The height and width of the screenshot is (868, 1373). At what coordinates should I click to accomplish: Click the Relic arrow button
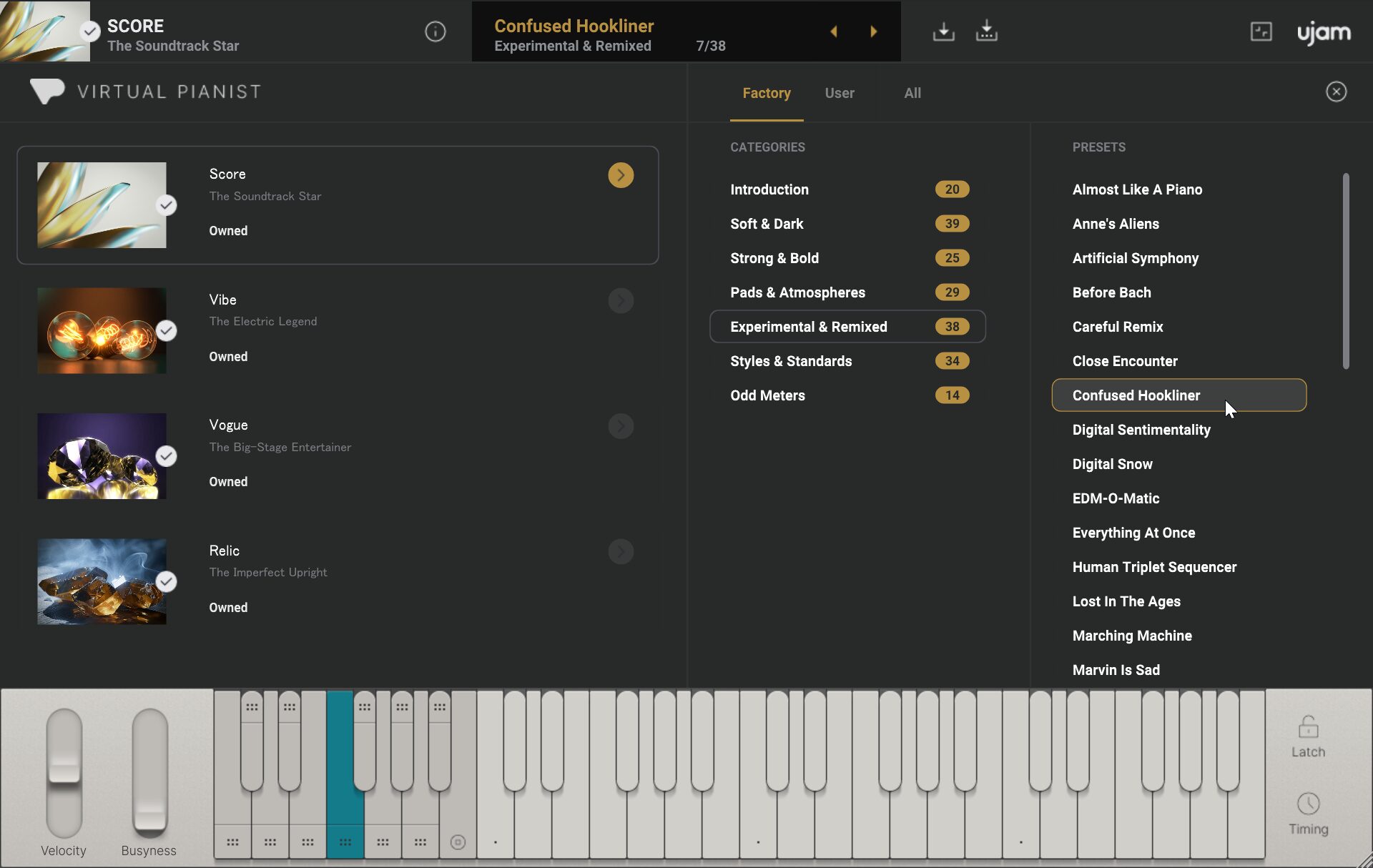(x=621, y=551)
